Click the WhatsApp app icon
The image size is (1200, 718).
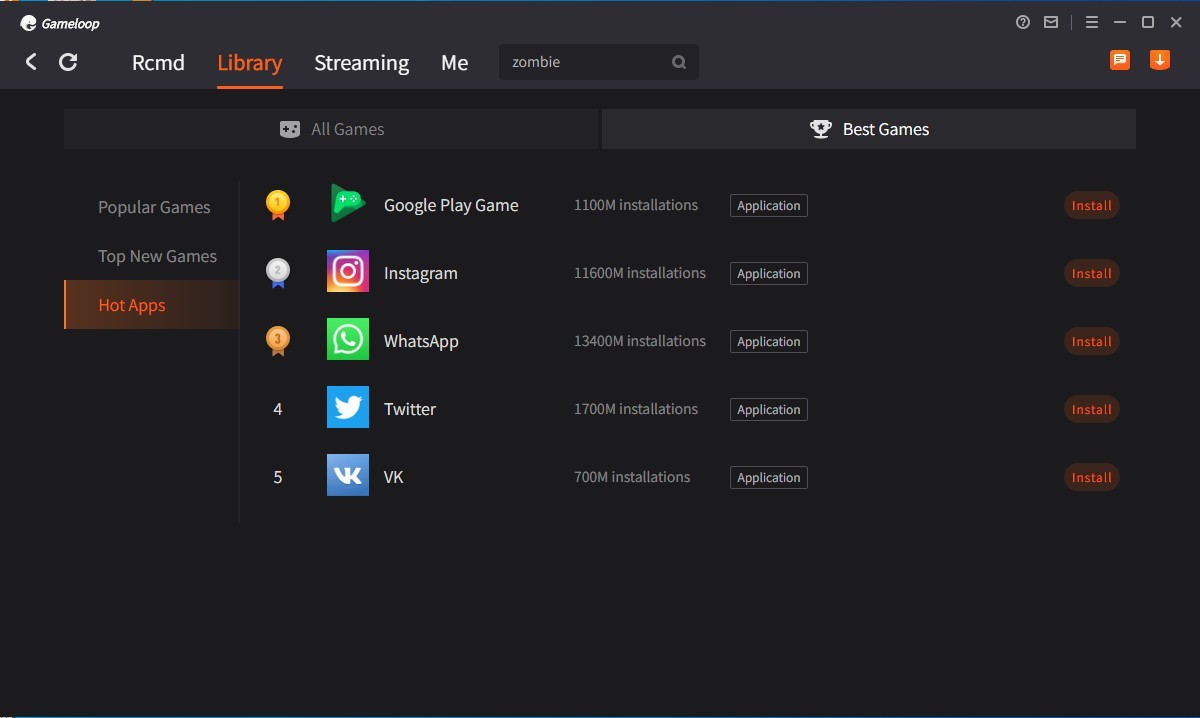(x=348, y=340)
